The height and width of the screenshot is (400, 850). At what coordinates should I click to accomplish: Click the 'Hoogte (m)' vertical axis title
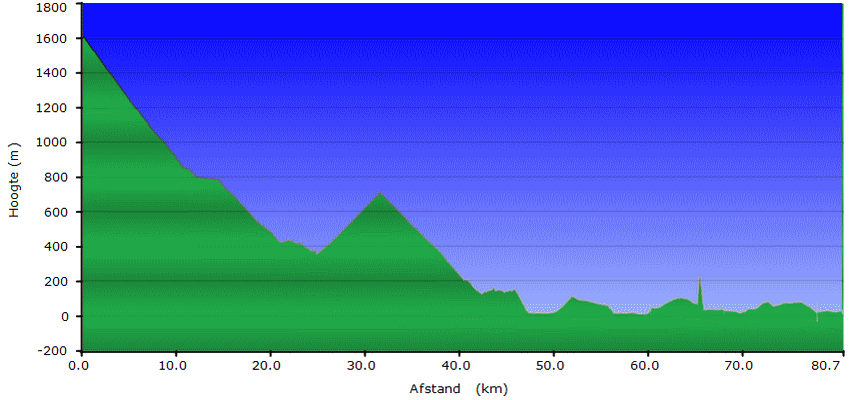click(14, 180)
